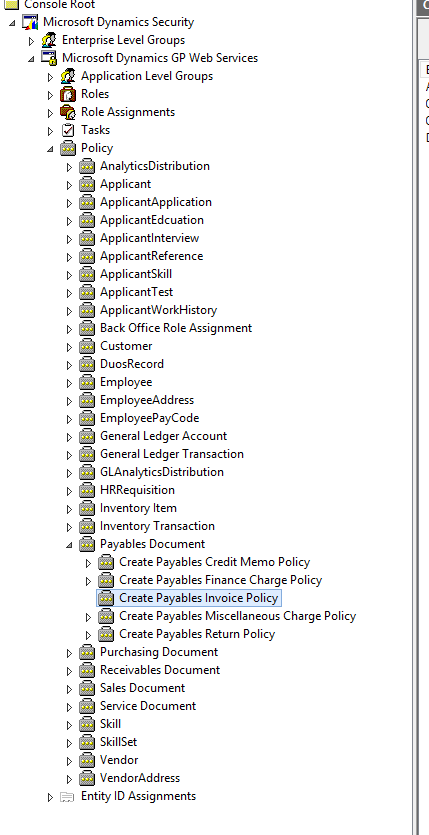This screenshot has width=429, height=835.
Task: Expand Create Payables Credit Memo Policy
Action: coord(88,563)
